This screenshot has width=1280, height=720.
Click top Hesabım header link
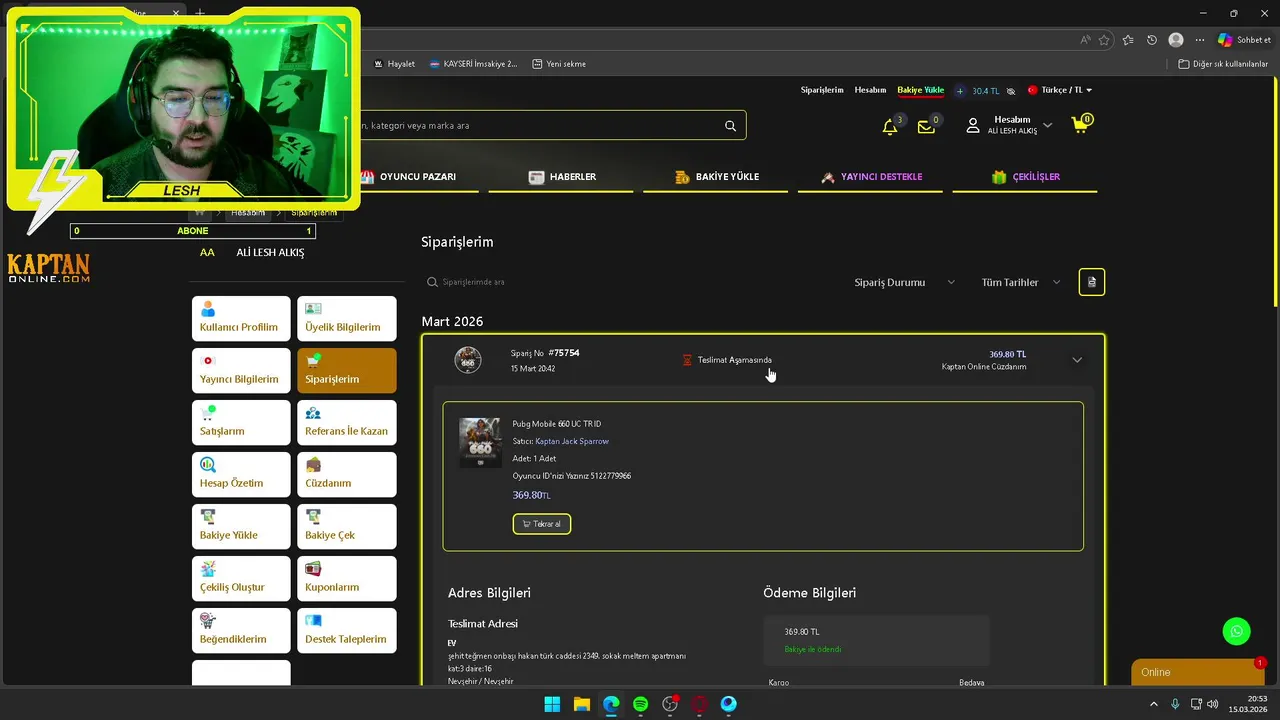click(x=870, y=90)
